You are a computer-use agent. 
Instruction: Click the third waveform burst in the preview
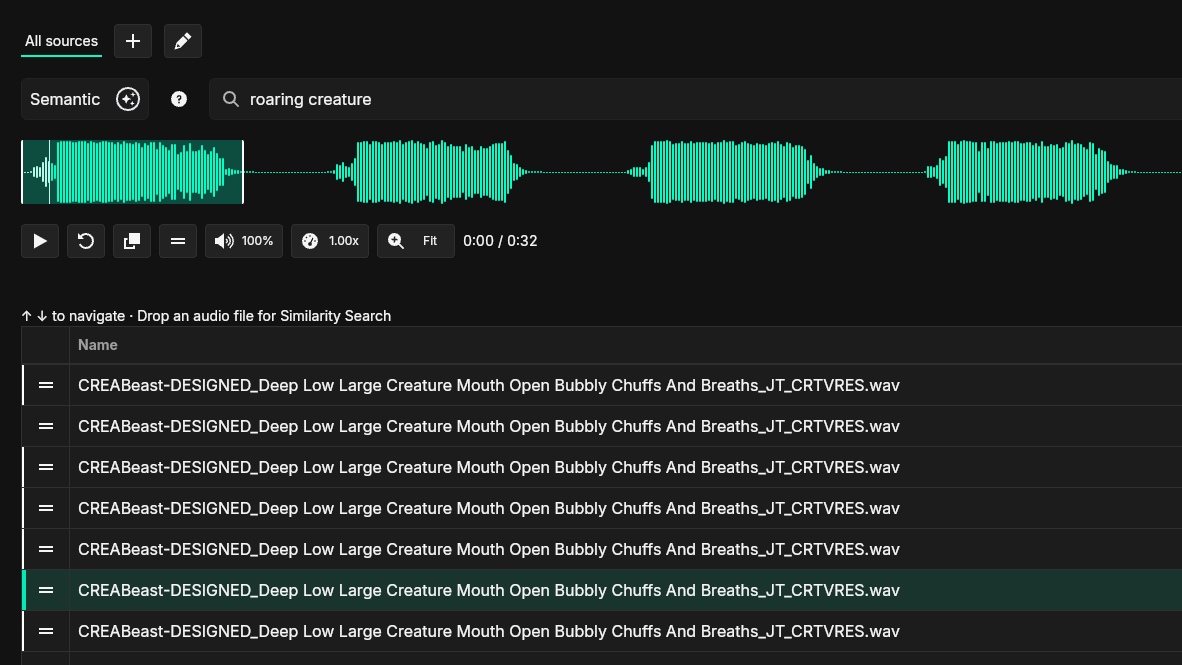tap(724, 171)
